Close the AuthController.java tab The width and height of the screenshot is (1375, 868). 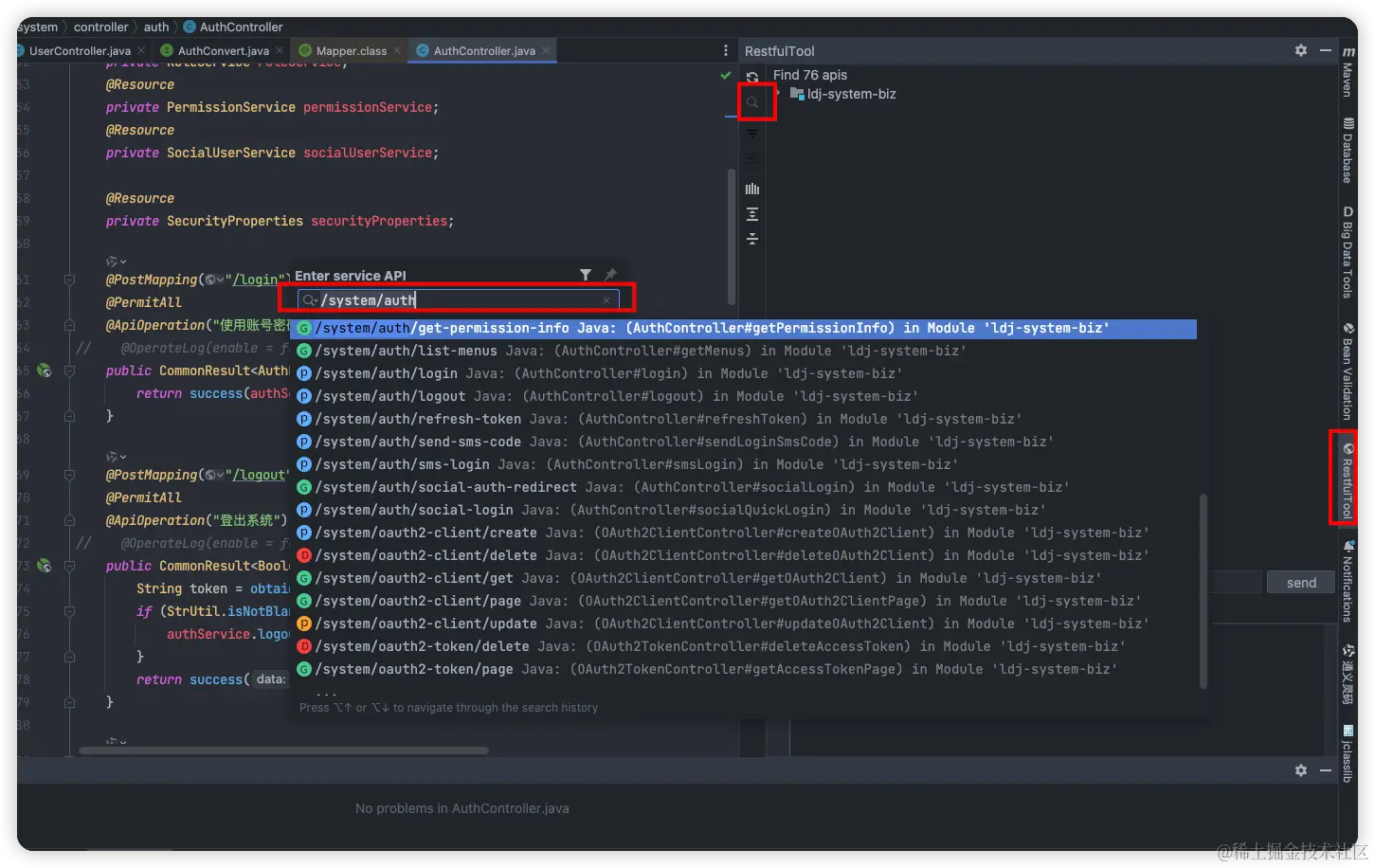[546, 50]
